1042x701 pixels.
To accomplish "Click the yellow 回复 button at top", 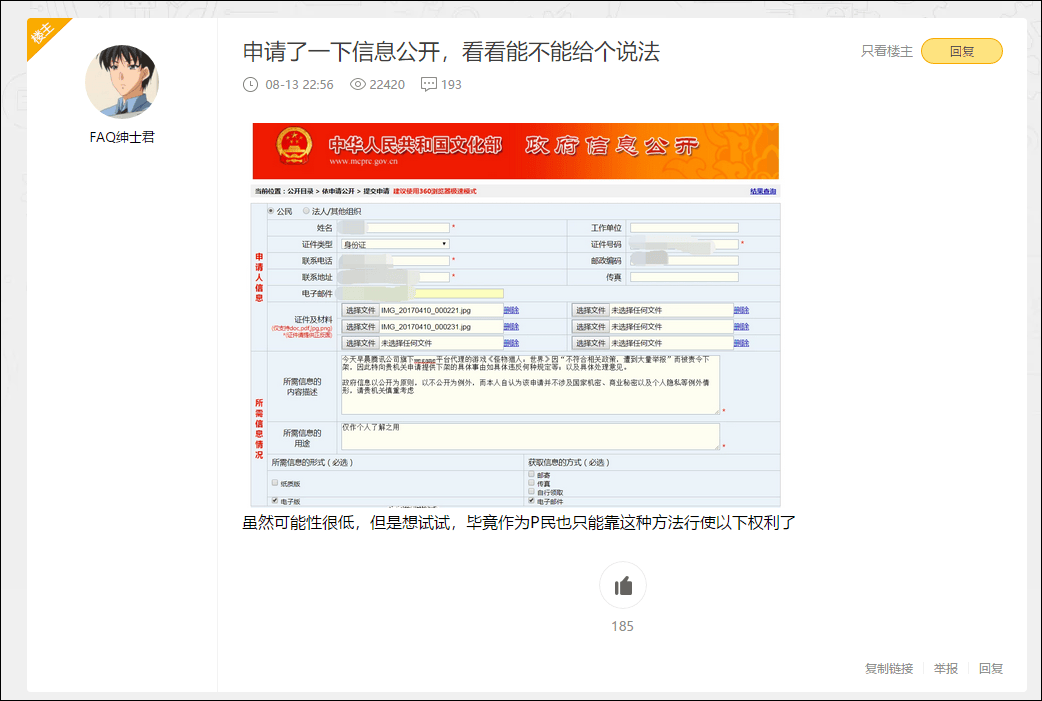I will (962, 51).
